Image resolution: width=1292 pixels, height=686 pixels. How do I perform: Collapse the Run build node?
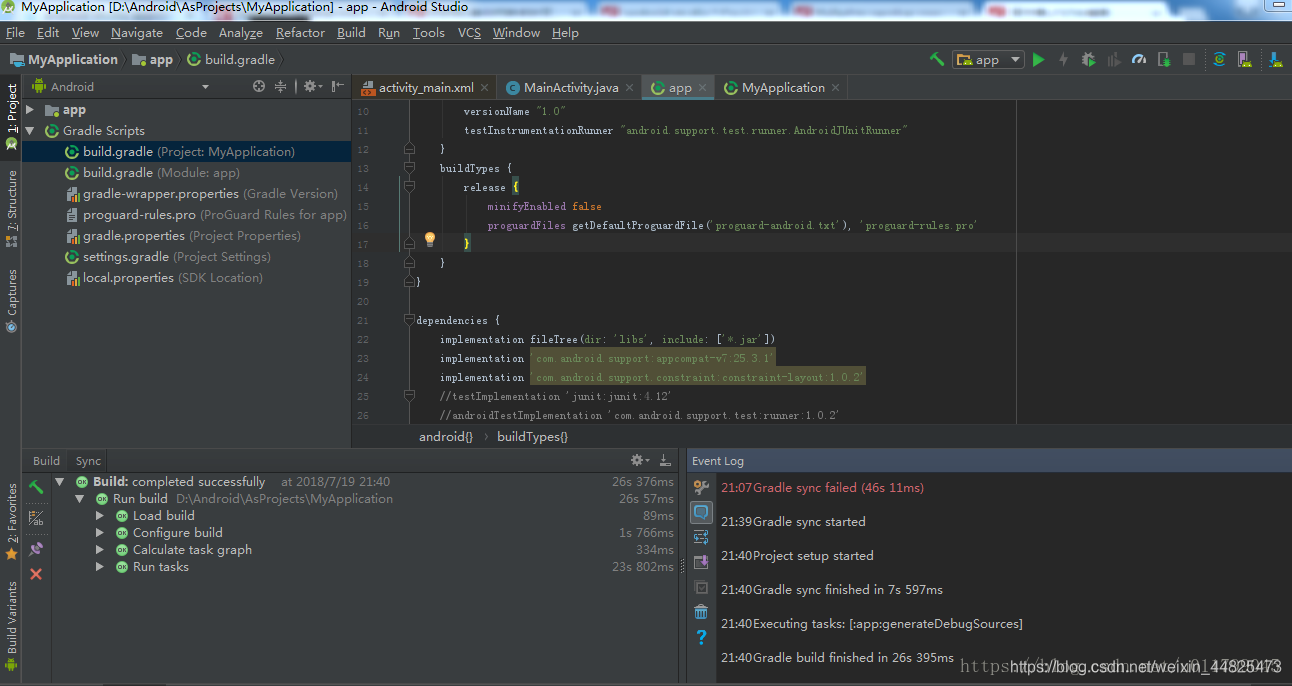pos(80,499)
